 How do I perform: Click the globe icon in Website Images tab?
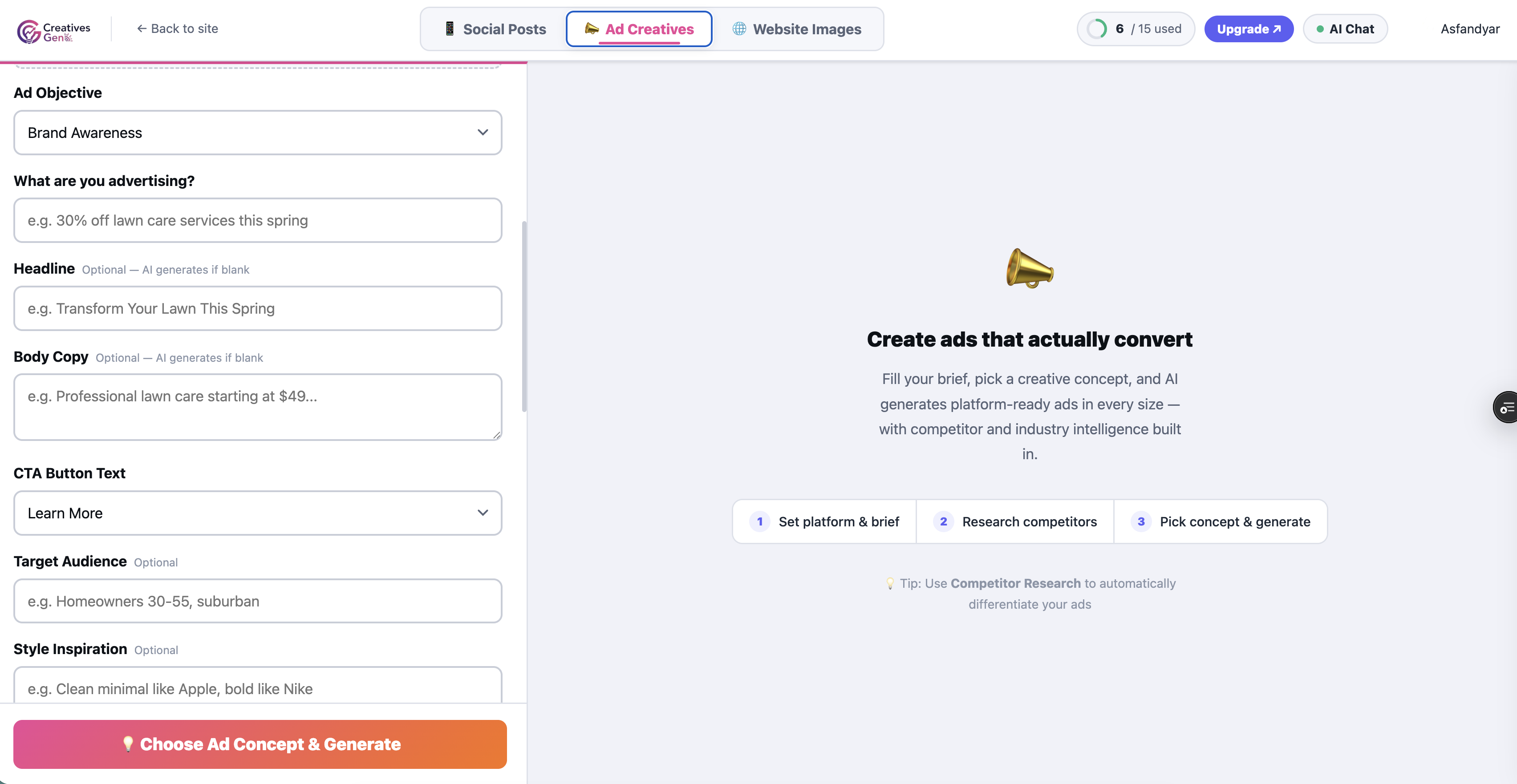[739, 29]
